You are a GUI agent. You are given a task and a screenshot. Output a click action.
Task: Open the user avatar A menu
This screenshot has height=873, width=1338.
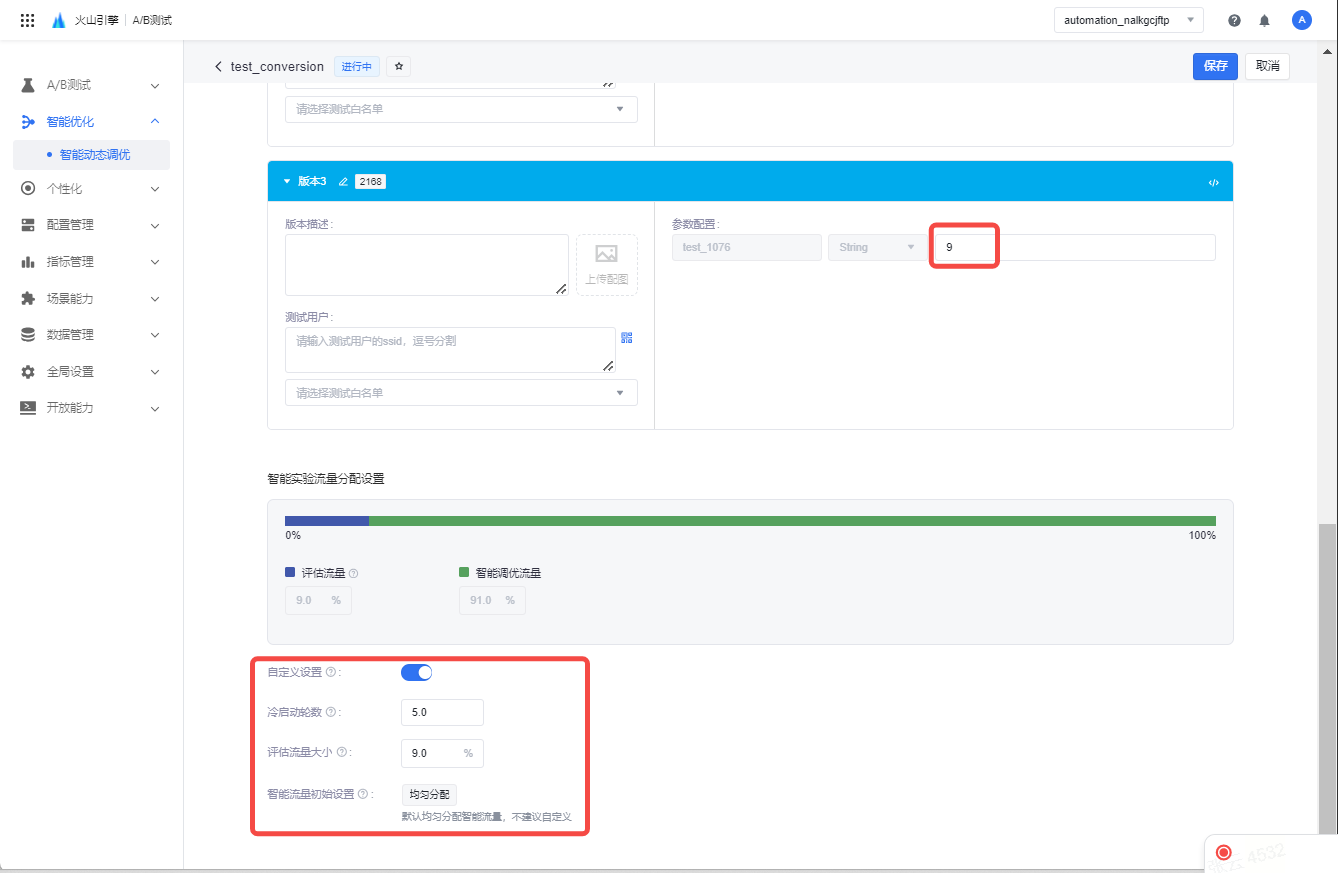(1301, 20)
